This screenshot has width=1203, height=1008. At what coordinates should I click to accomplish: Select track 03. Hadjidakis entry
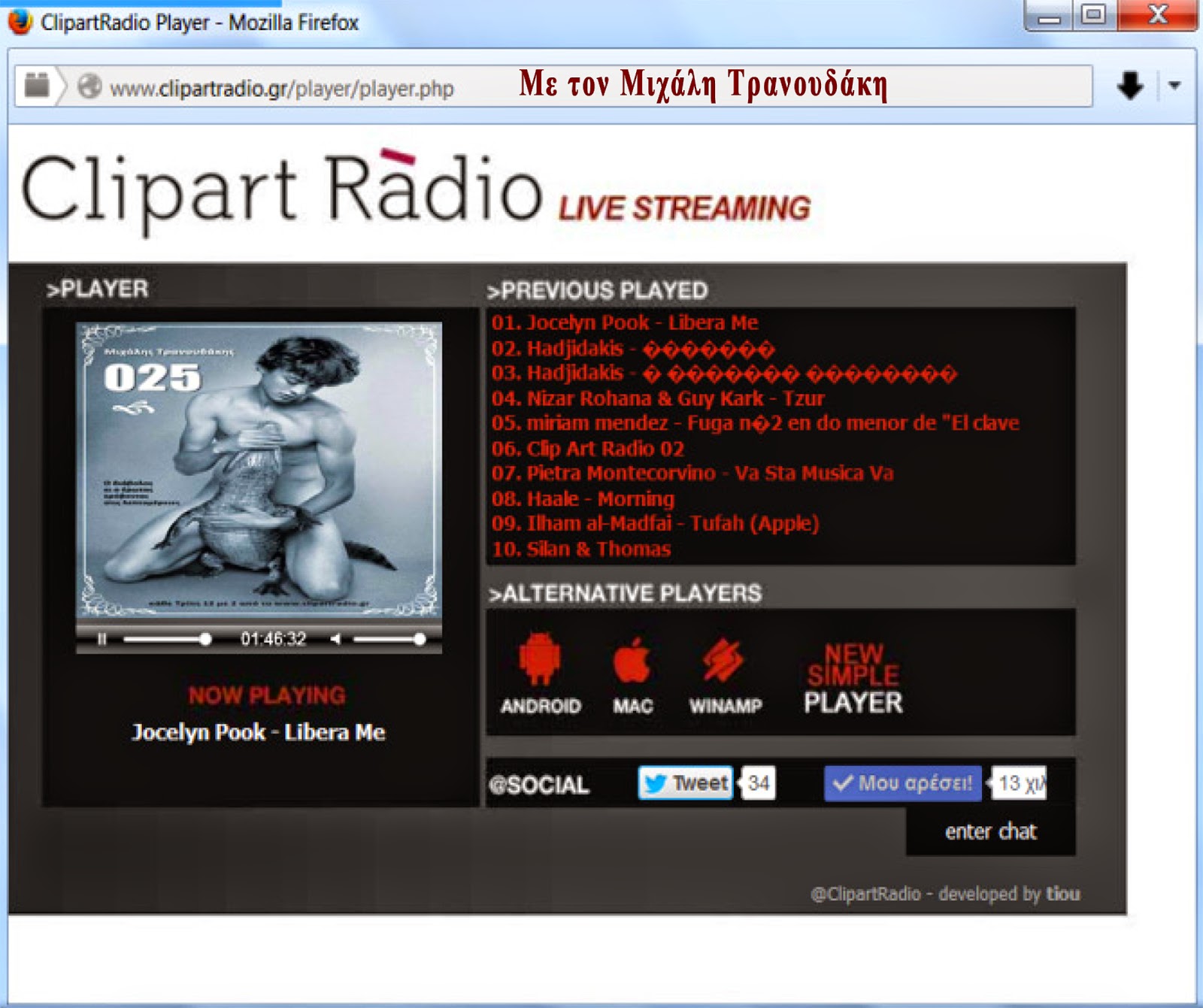click(x=724, y=373)
